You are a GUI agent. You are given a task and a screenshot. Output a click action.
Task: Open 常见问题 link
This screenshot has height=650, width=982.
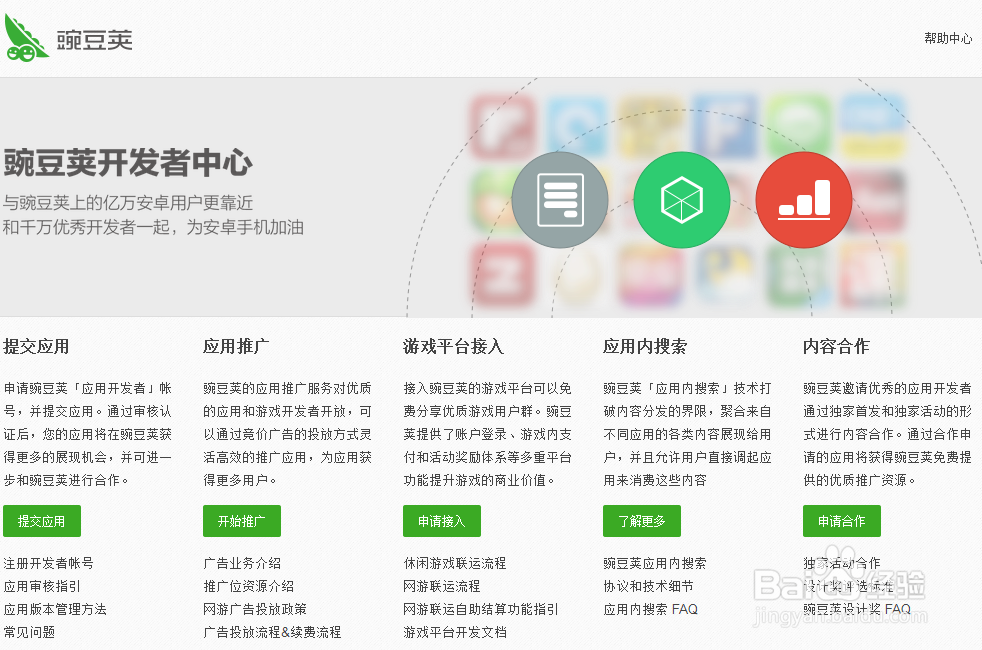pos(29,632)
